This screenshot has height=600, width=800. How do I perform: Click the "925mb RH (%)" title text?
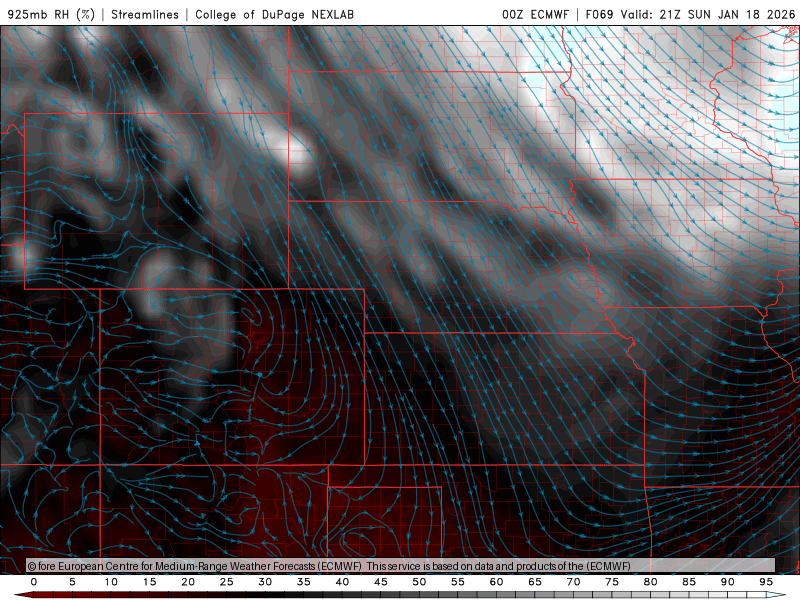pos(52,15)
